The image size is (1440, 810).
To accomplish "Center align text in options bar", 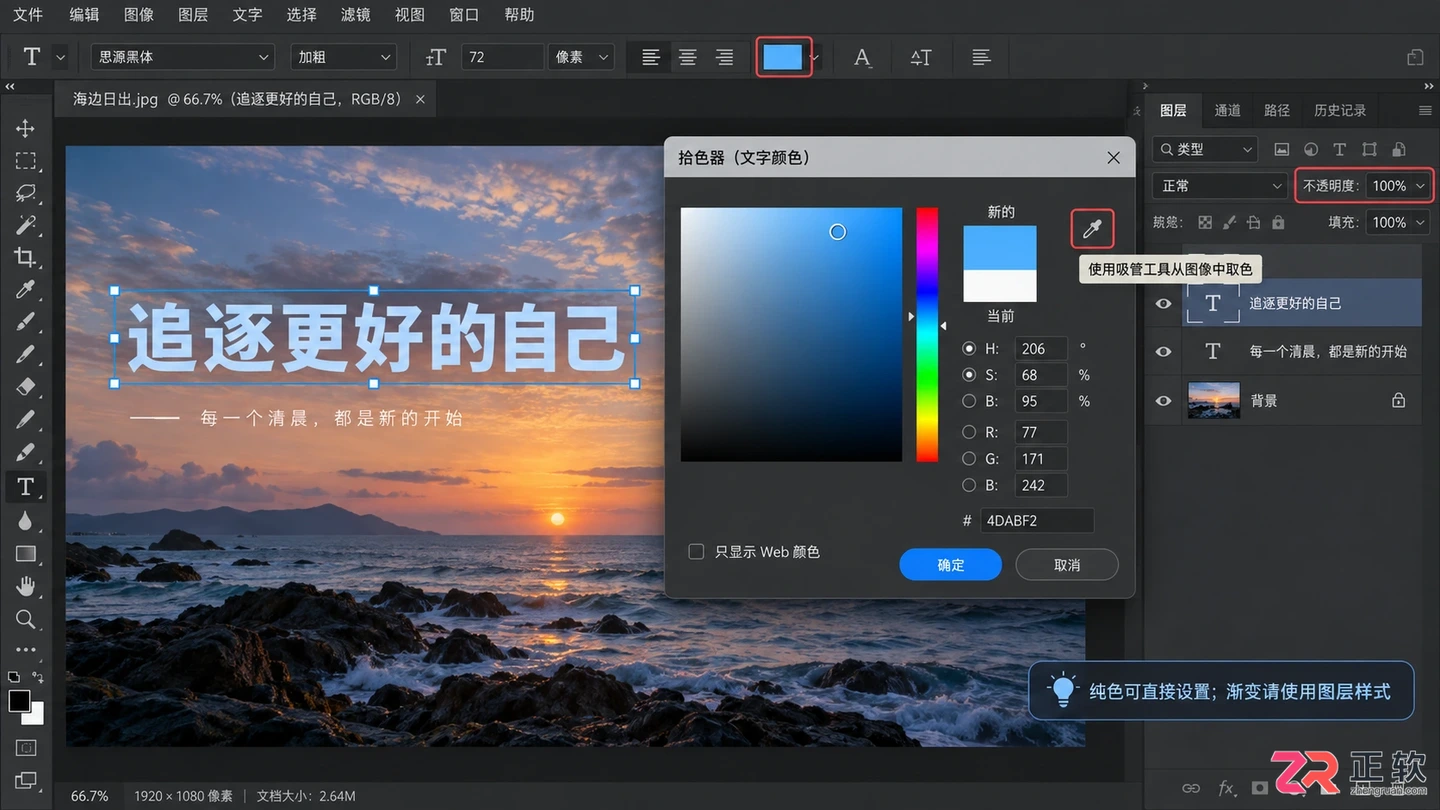I will (688, 58).
